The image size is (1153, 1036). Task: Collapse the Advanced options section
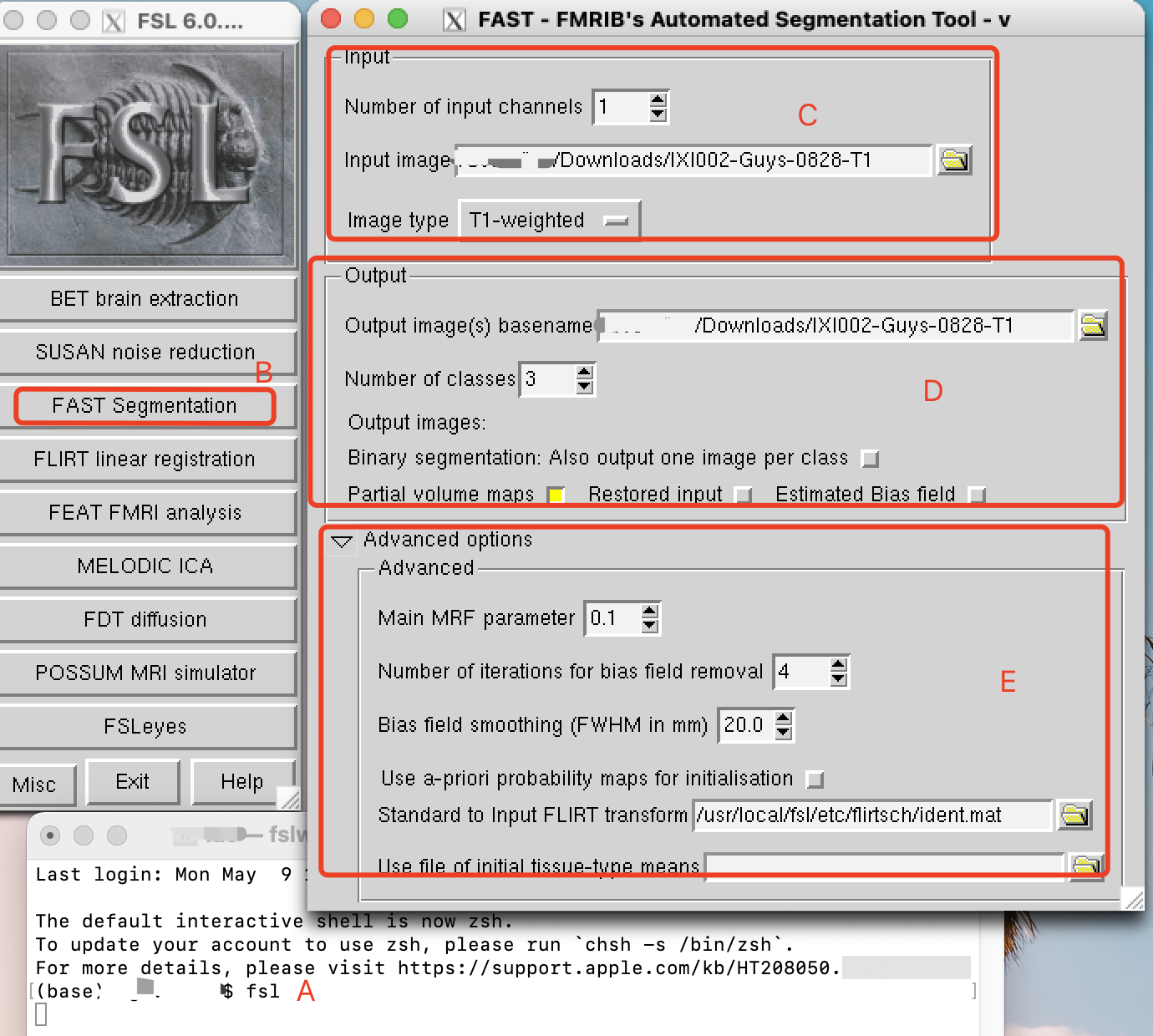click(x=341, y=541)
